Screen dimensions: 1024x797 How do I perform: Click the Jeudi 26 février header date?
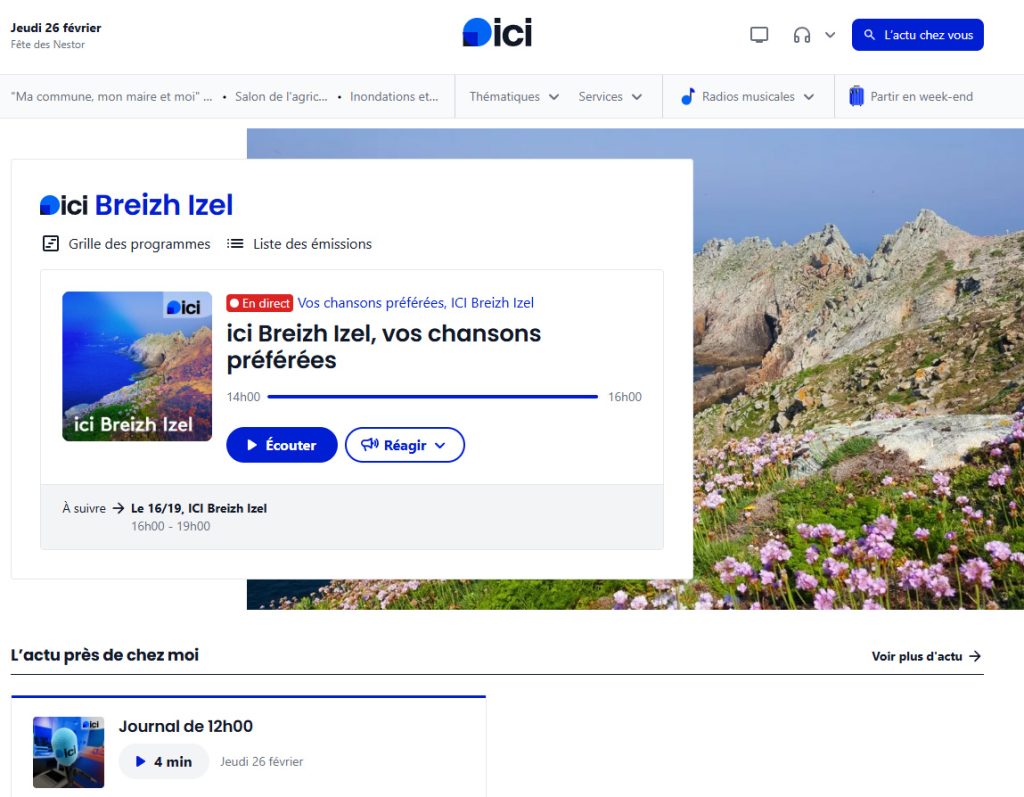click(56, 27)
